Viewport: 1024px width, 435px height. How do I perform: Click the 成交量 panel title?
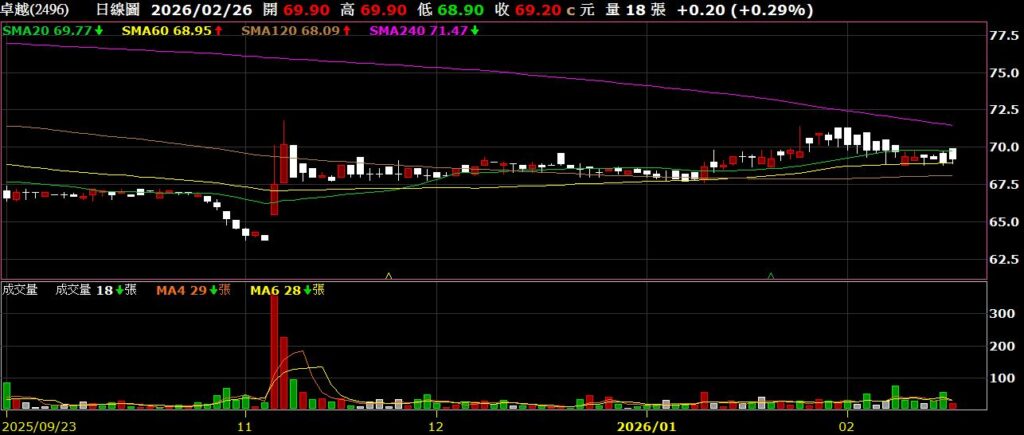pos(20,290)
